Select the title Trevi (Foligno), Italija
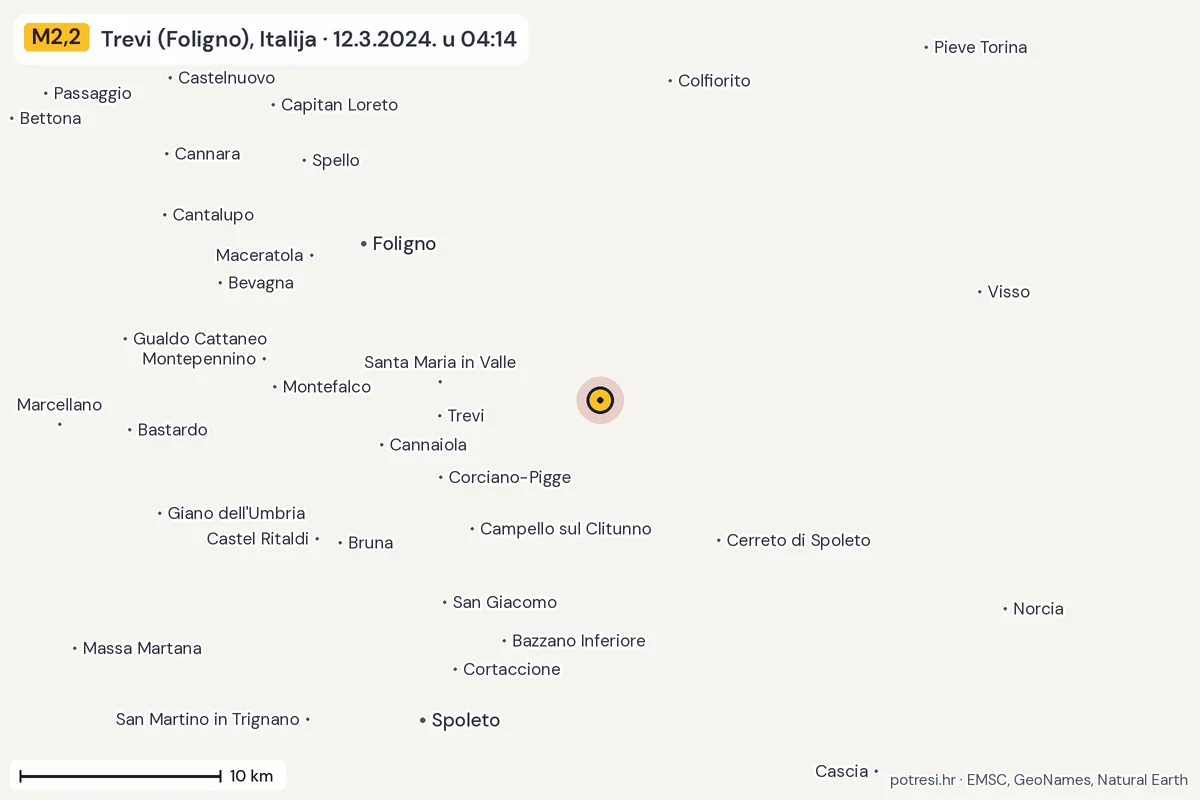 point(208,39)
